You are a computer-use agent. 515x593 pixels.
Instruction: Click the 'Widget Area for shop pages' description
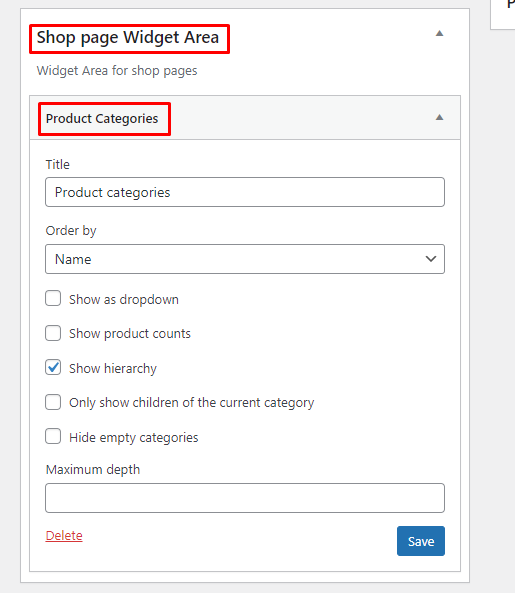(x=117, y=71)
